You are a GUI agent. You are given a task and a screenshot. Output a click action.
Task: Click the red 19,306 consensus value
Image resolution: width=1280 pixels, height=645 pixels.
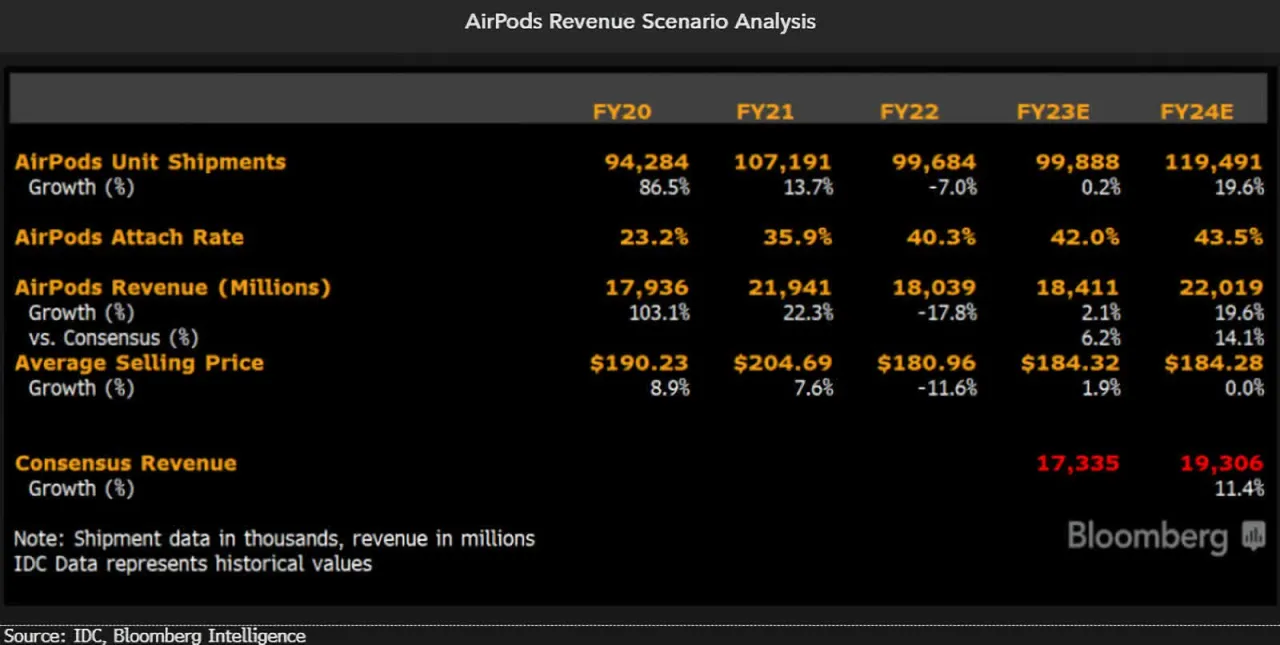[1222, 463]
